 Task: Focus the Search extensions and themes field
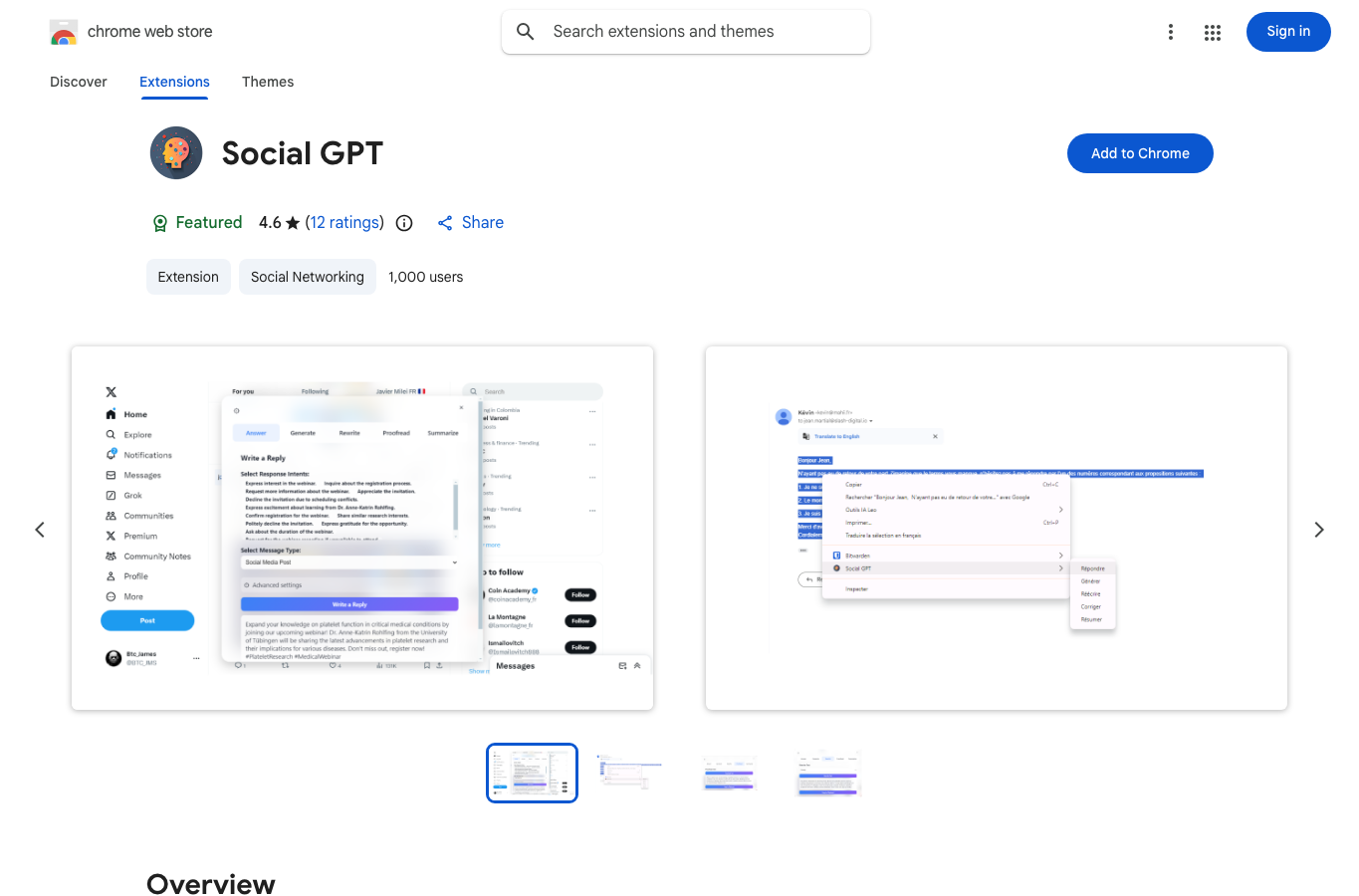686,32
